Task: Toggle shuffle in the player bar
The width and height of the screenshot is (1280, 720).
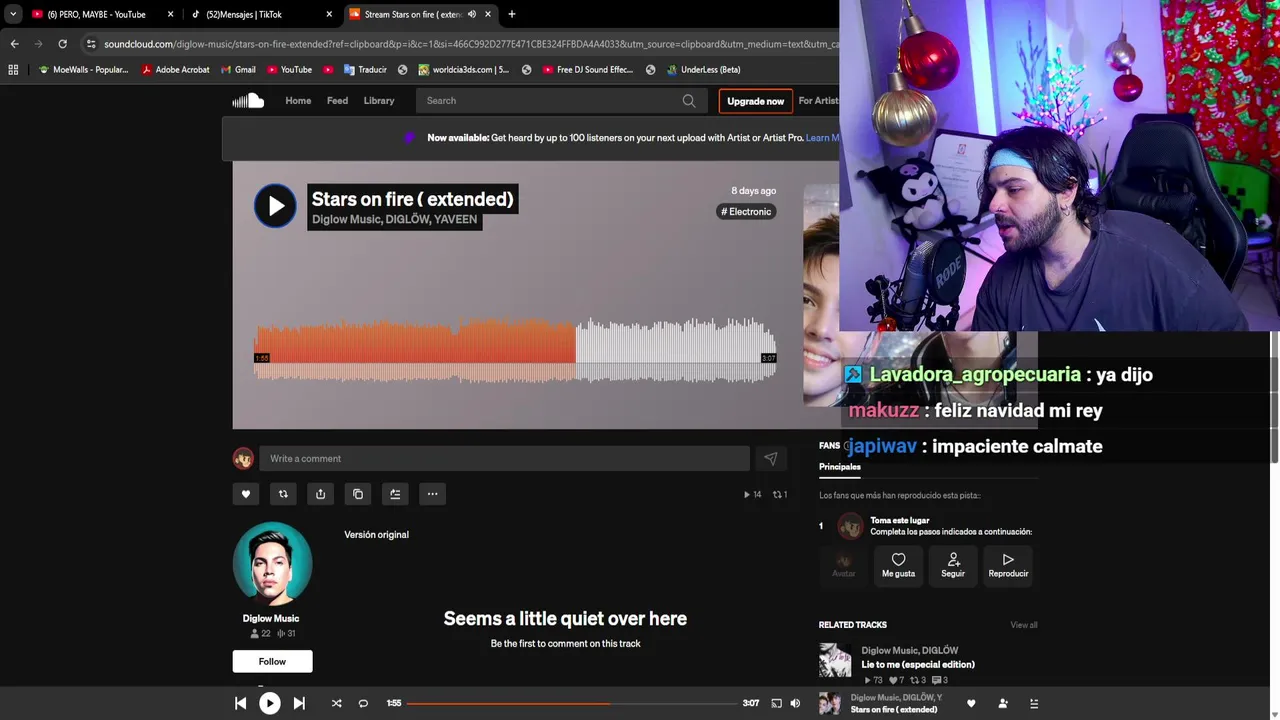Action: (x=336, y=703)
